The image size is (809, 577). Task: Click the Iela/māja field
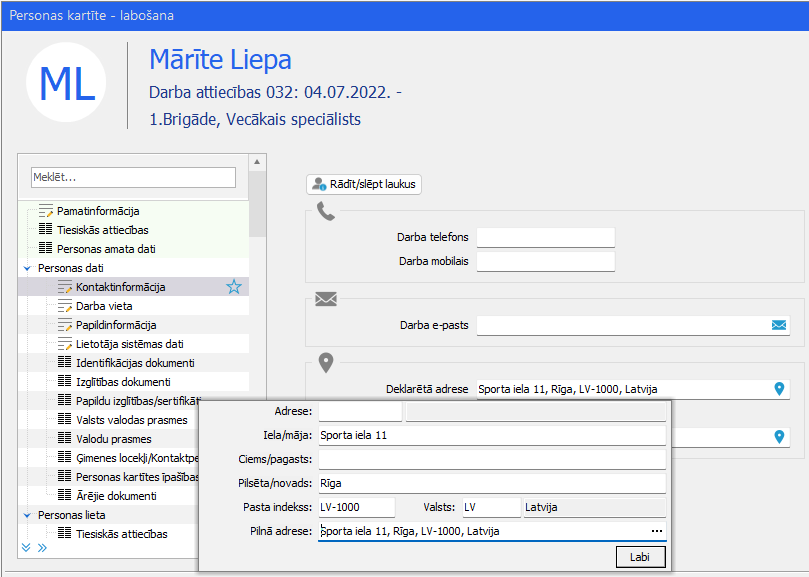point(492,435)
